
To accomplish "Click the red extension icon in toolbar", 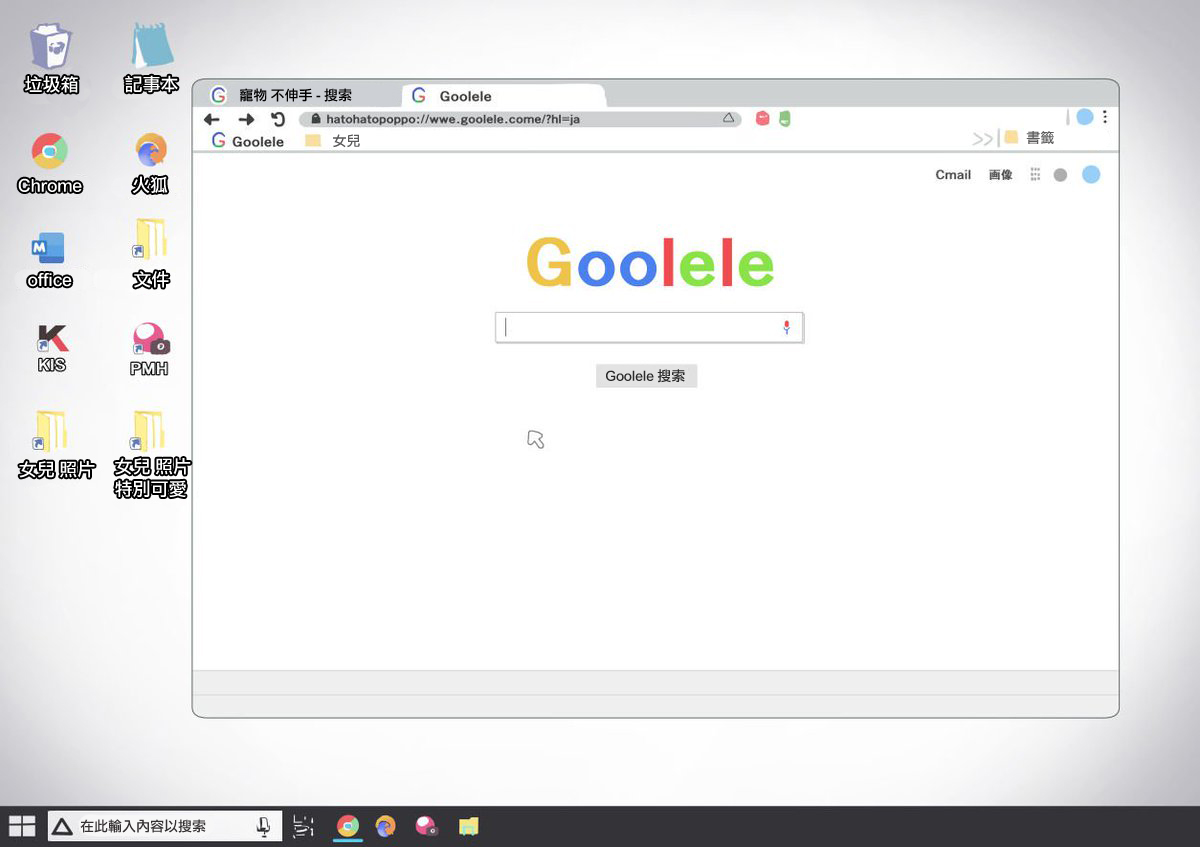I will pos(762,119).
